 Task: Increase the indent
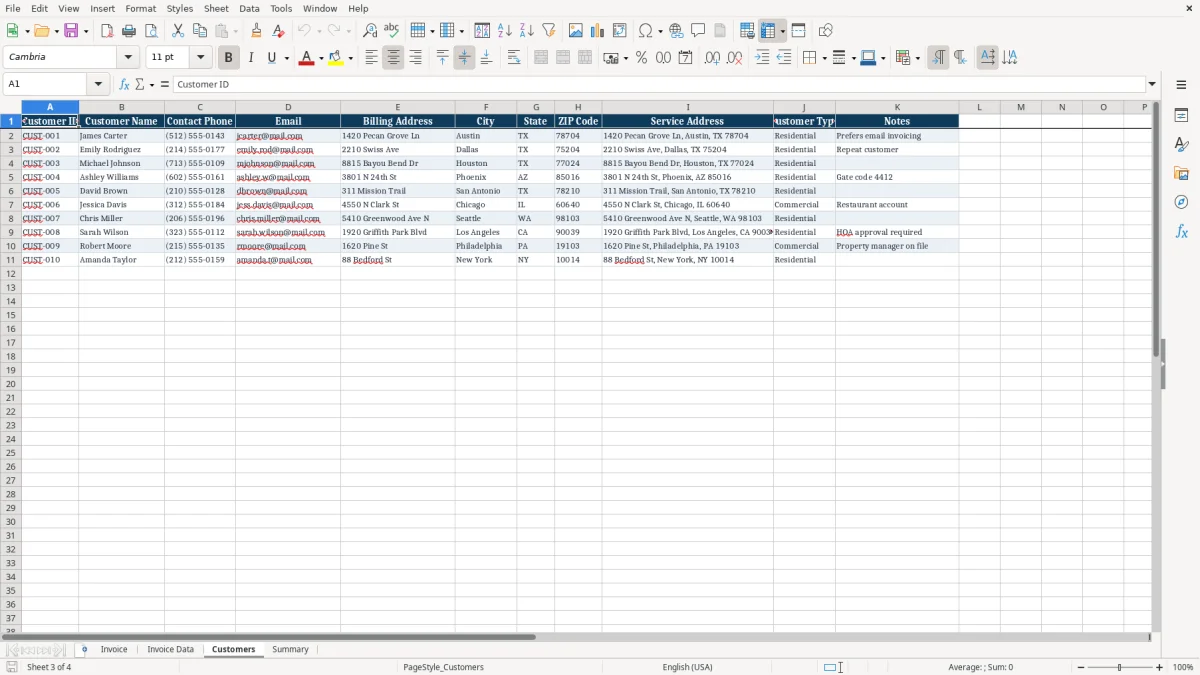pos(762,58)
